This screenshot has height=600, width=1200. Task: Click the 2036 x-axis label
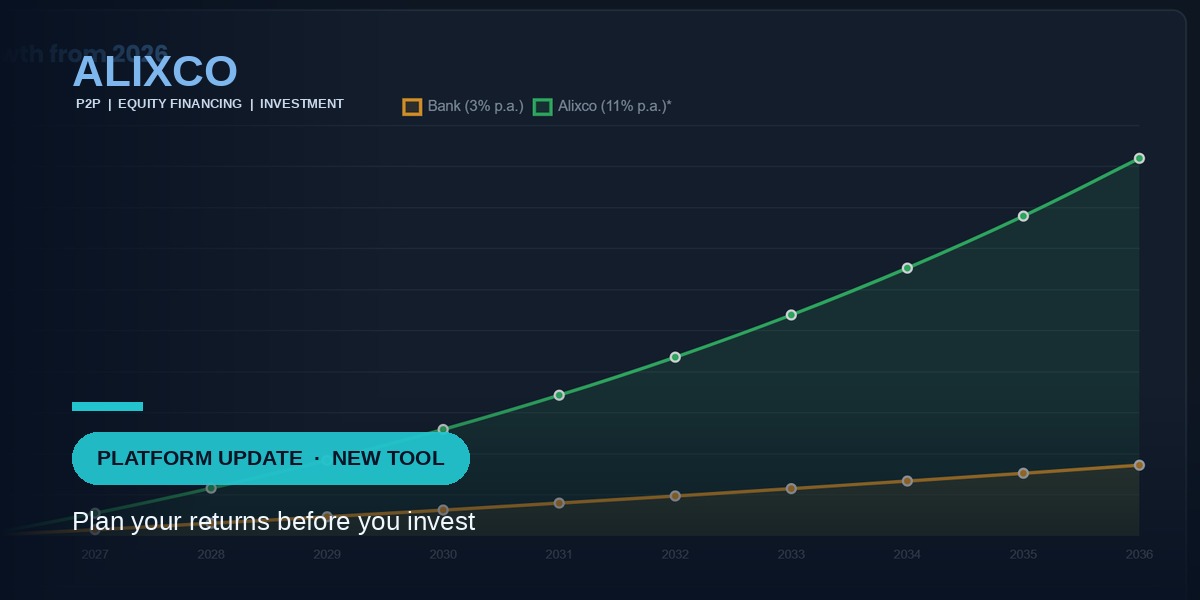1139,554
